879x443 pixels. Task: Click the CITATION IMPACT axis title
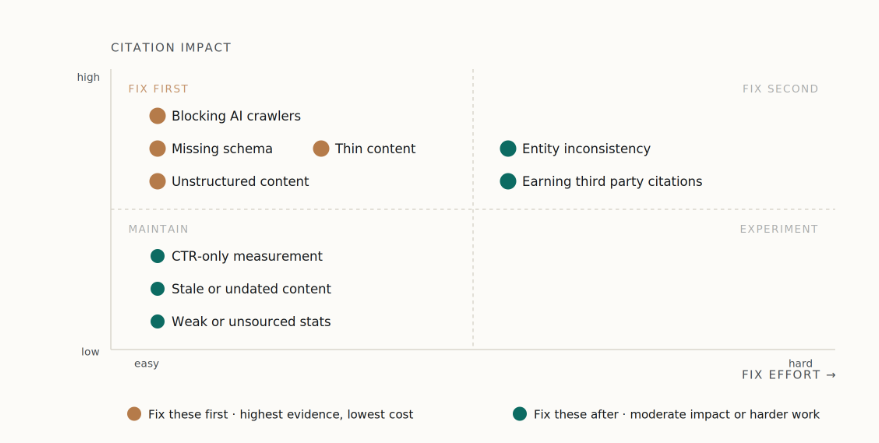[171, 48]
